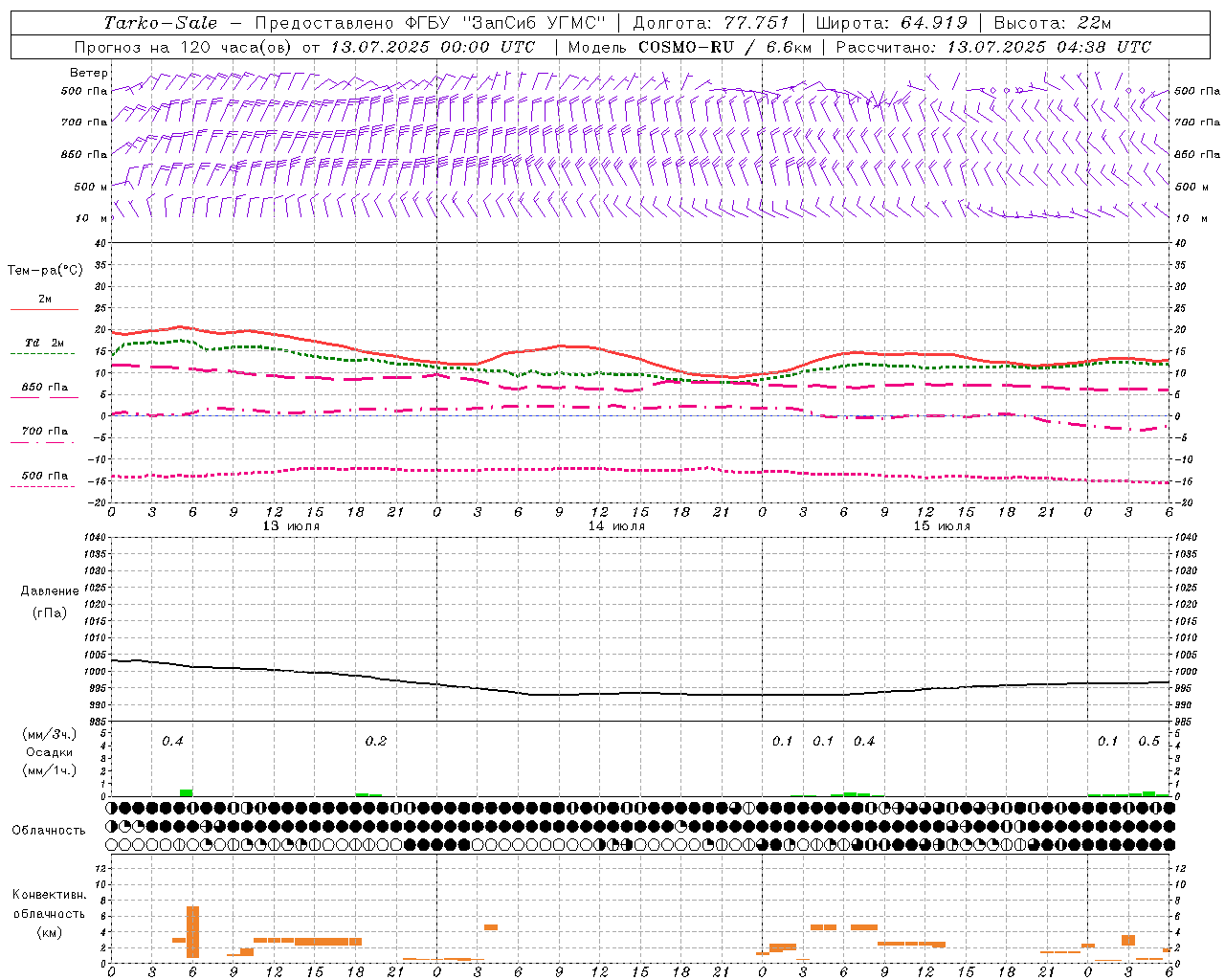
Task: Click the Долгота: 77.751 value
Action: point(711,23)
